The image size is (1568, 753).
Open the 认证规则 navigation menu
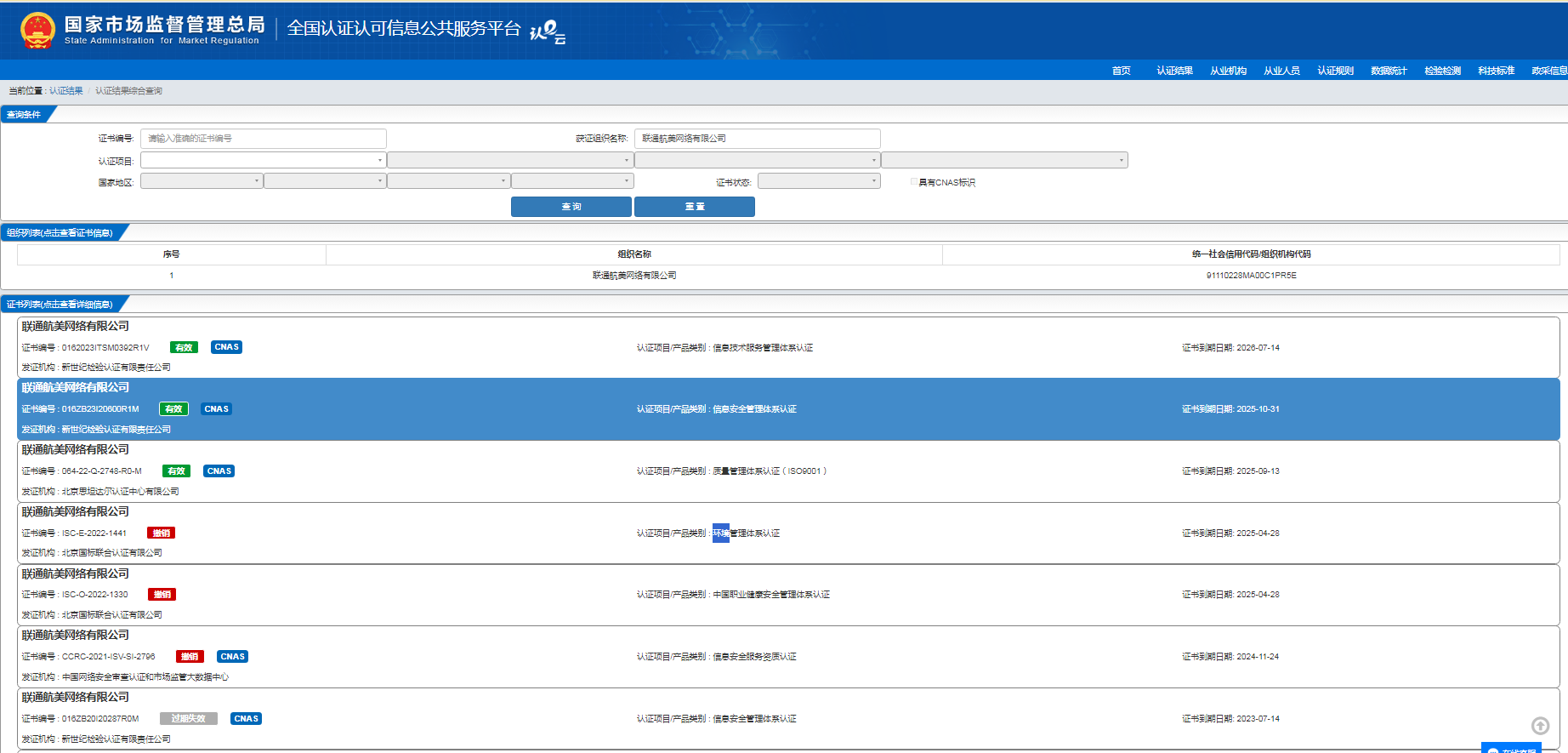[1335, 71]
